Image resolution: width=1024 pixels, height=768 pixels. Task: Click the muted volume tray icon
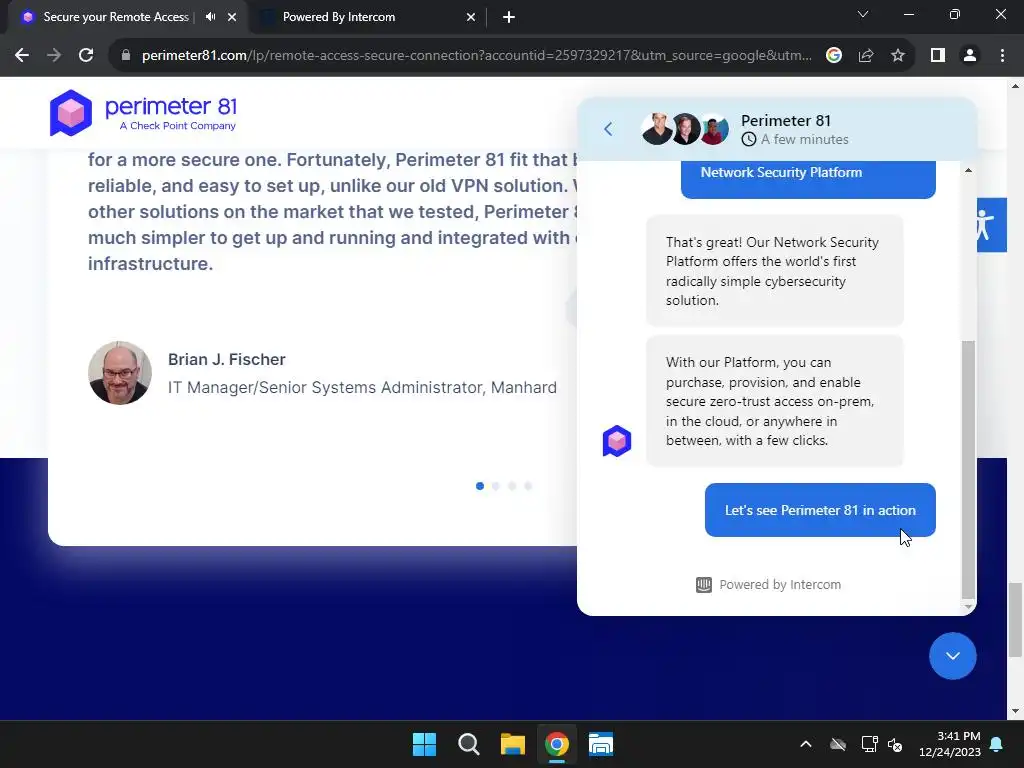pyautogui.click(x=895, y=744)
